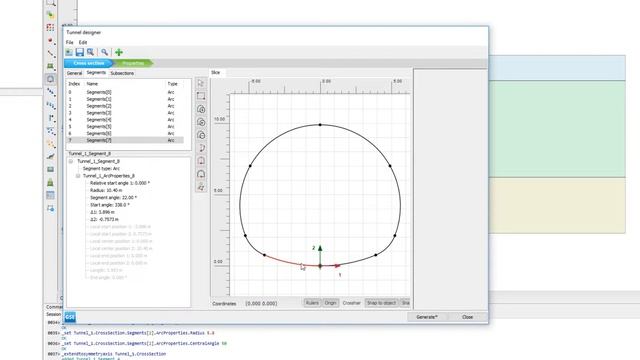Click the circle-with-minus delete section tool
Image resolution: width=640 pixels, height=360 pixels.
pyautogui.click(x=201, y=135)
